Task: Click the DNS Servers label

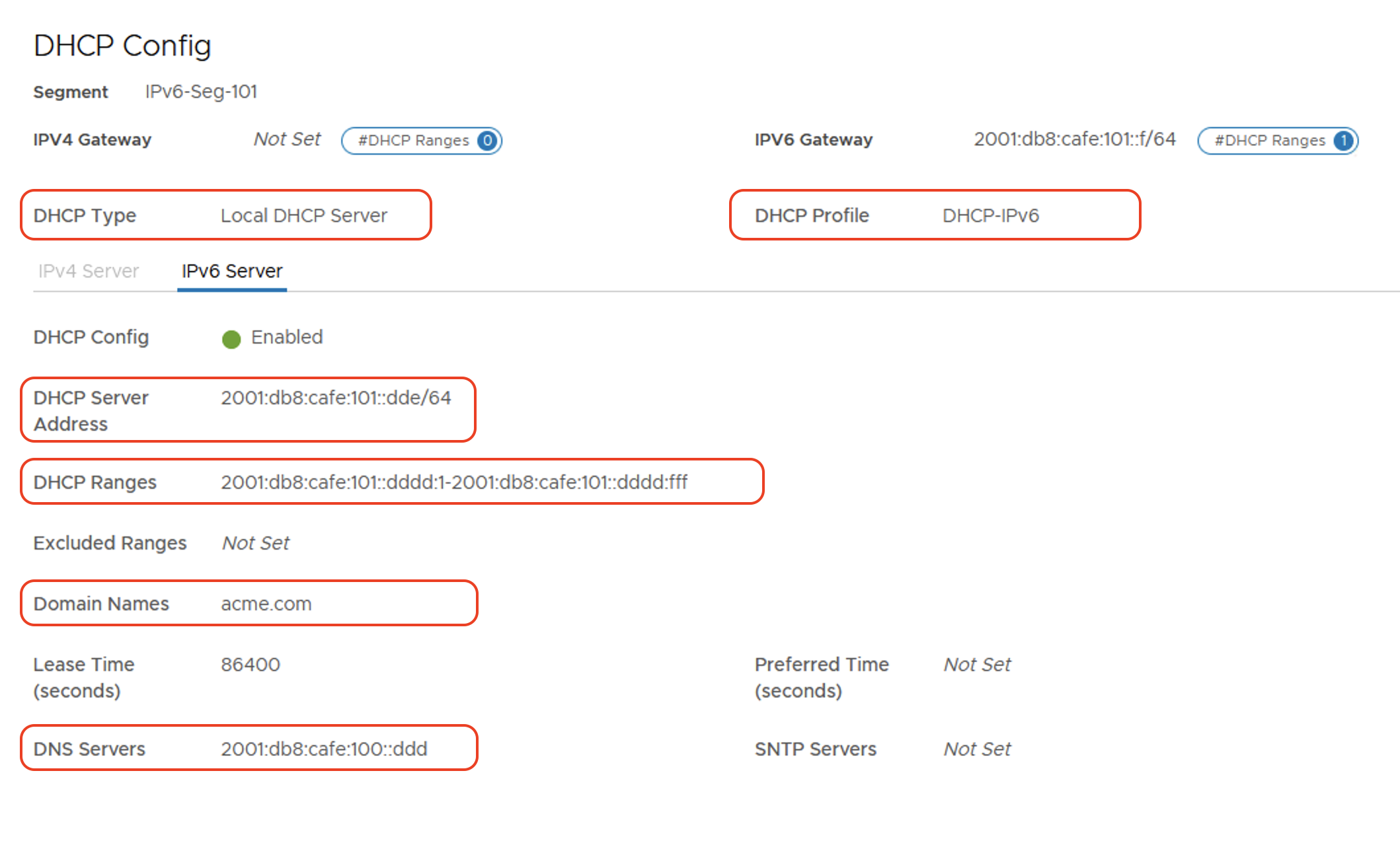Action: pos(89,749)
